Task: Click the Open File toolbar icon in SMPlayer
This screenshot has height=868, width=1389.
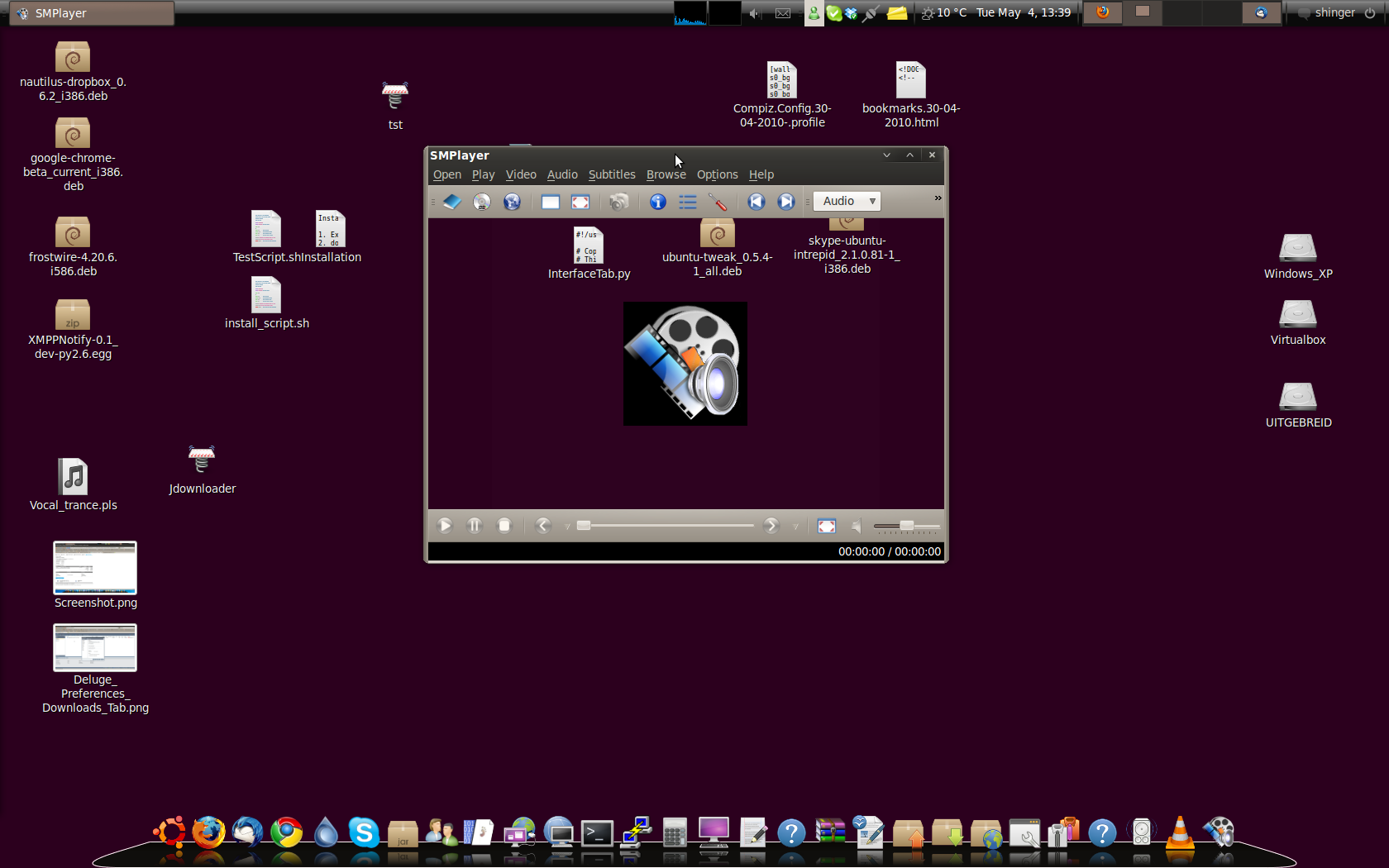Action: click(x=452, y=202)
